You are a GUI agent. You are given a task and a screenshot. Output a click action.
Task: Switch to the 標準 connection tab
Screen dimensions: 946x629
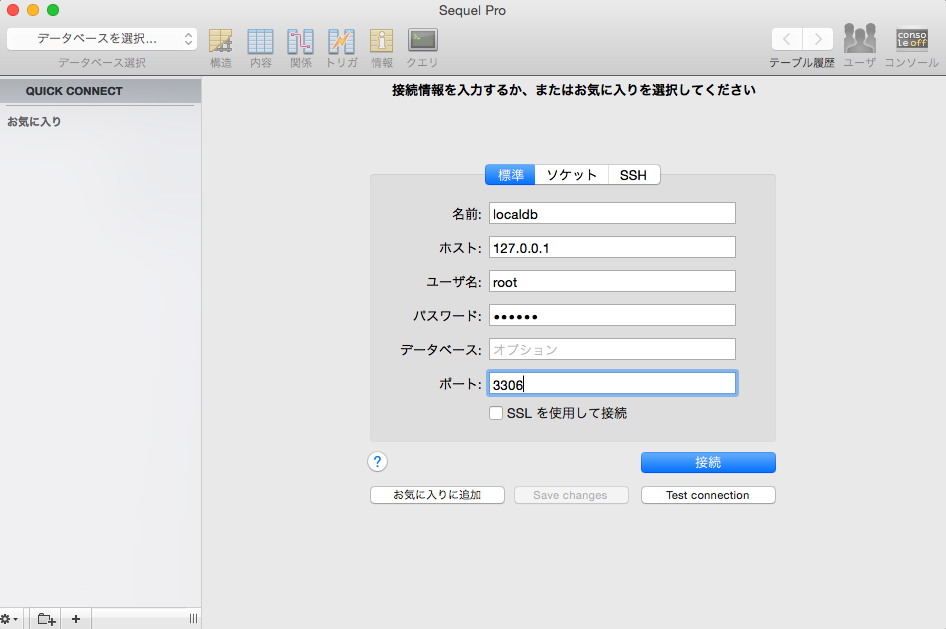coord(510,175)
